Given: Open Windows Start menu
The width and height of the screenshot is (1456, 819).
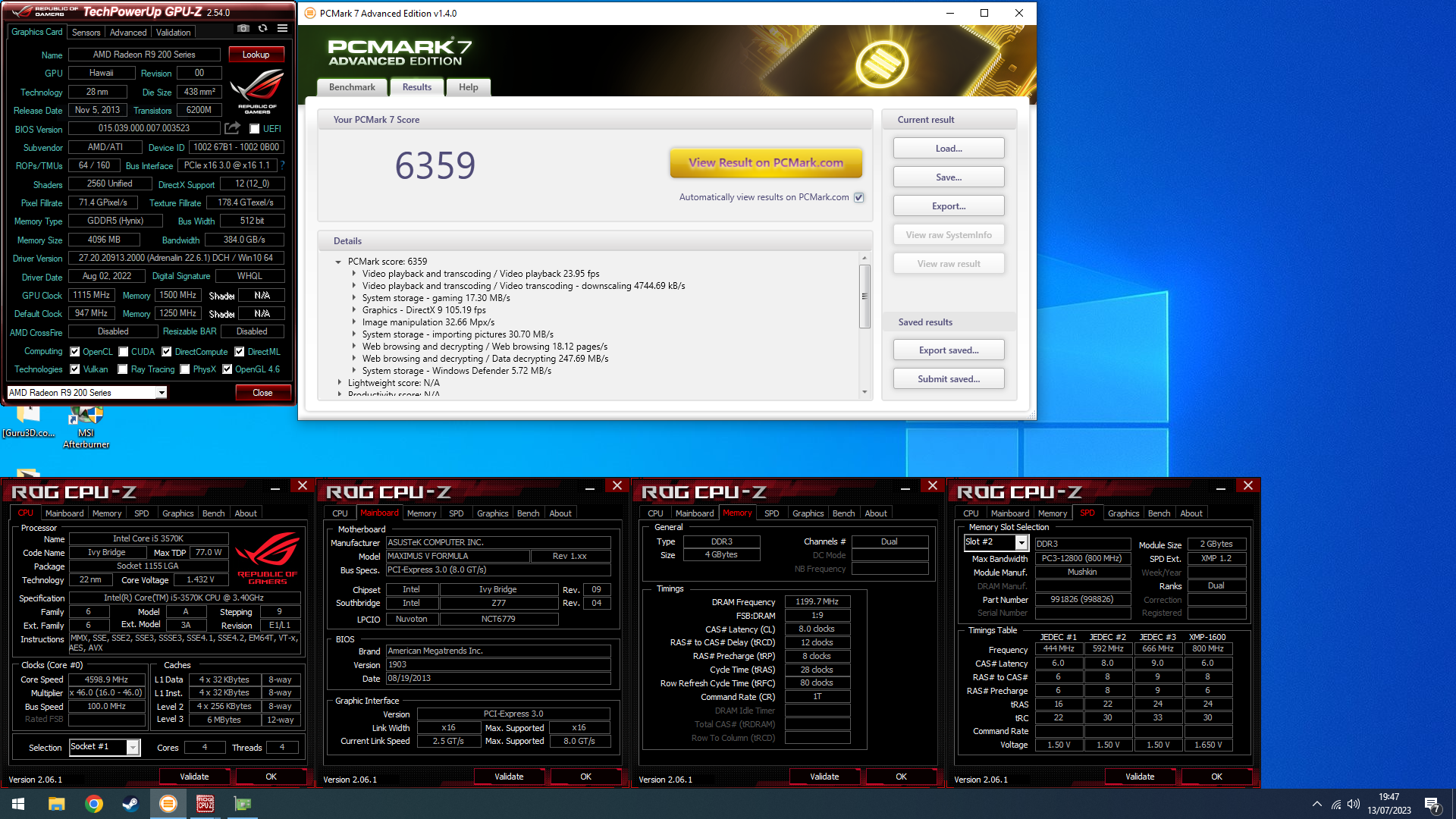Looking at the screenshot, I should click(18, 804).
